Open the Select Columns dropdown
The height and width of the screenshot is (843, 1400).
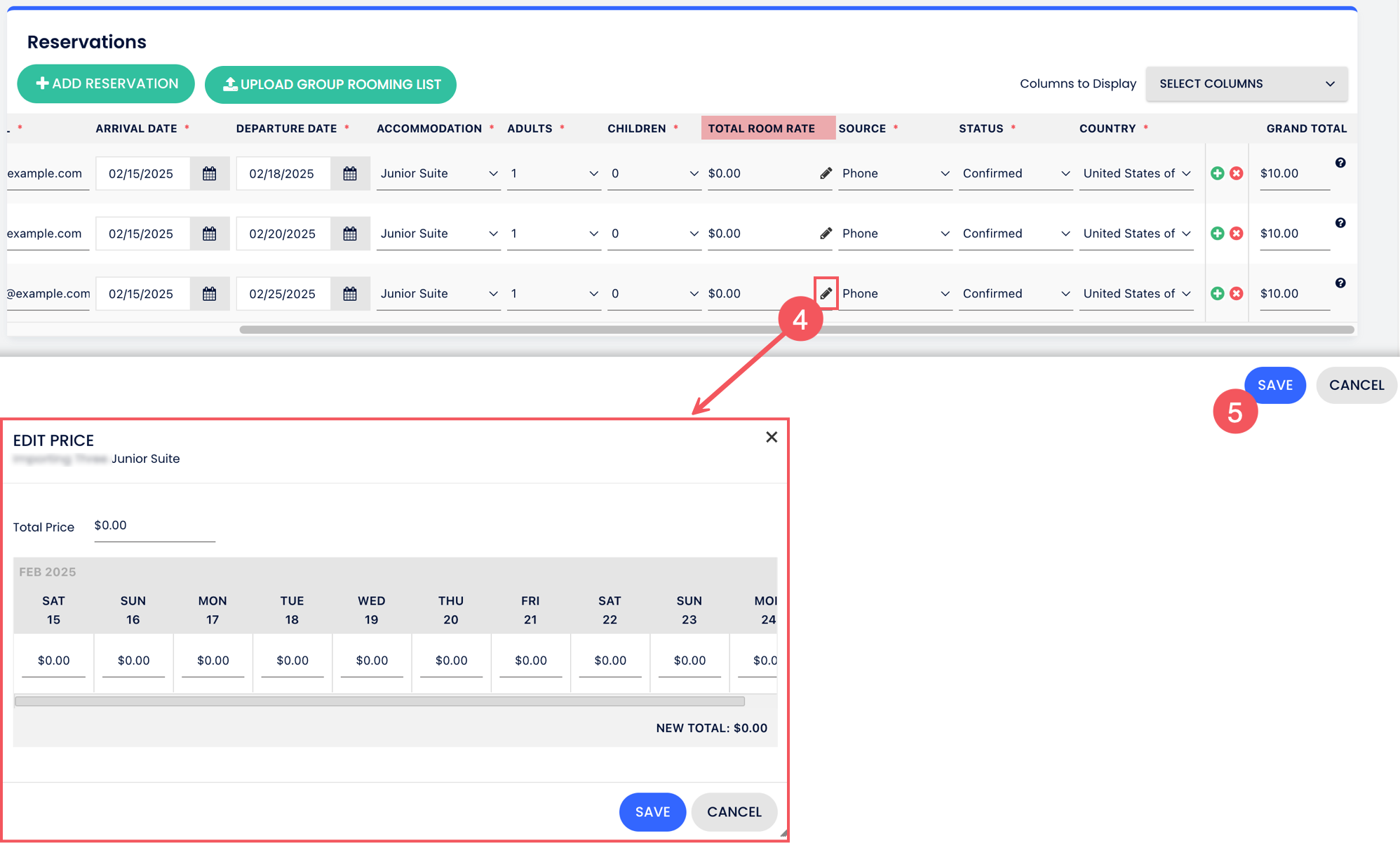click(x=1246, y=83)
